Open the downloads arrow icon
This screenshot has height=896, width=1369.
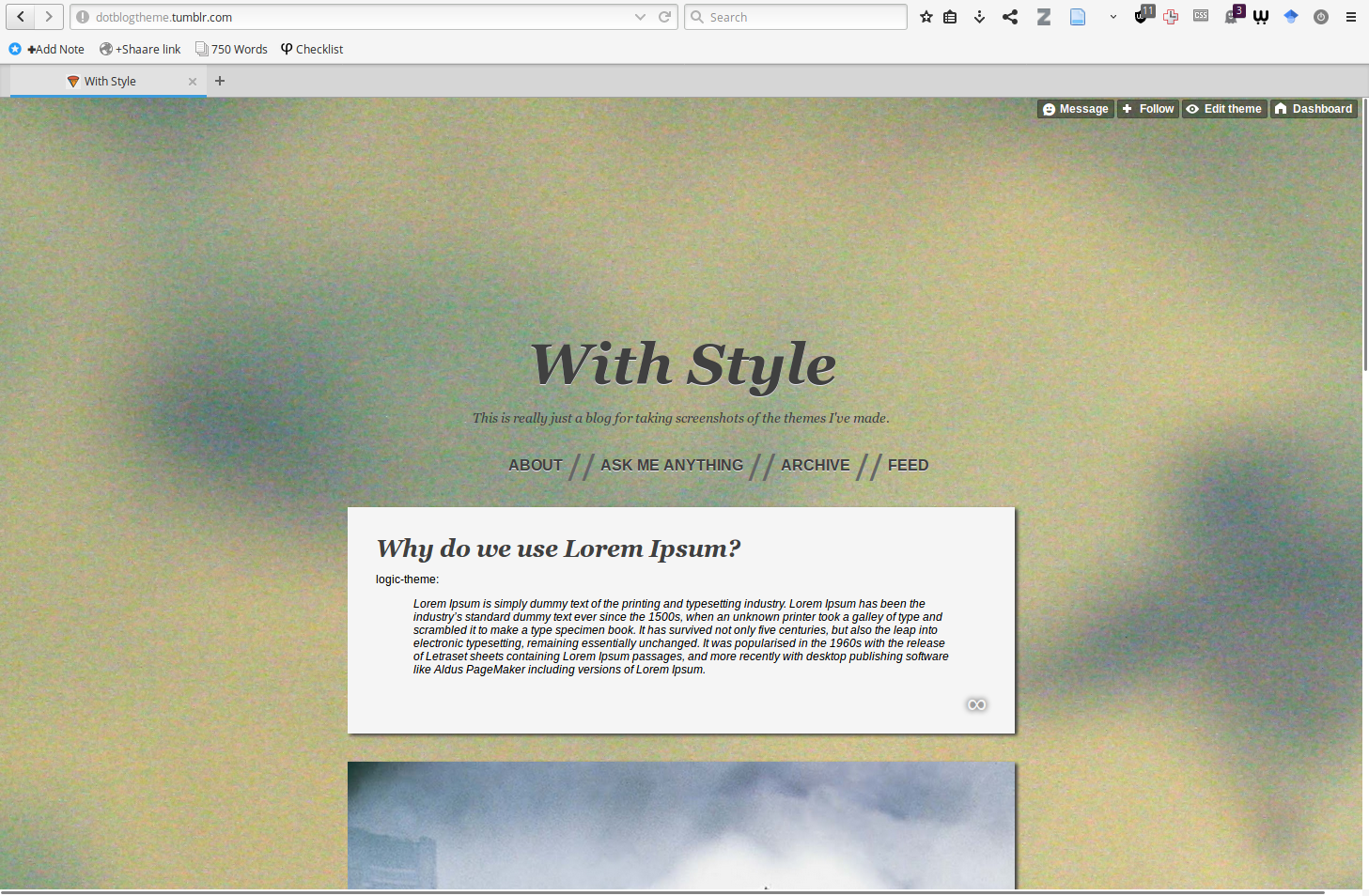point(979,17)
